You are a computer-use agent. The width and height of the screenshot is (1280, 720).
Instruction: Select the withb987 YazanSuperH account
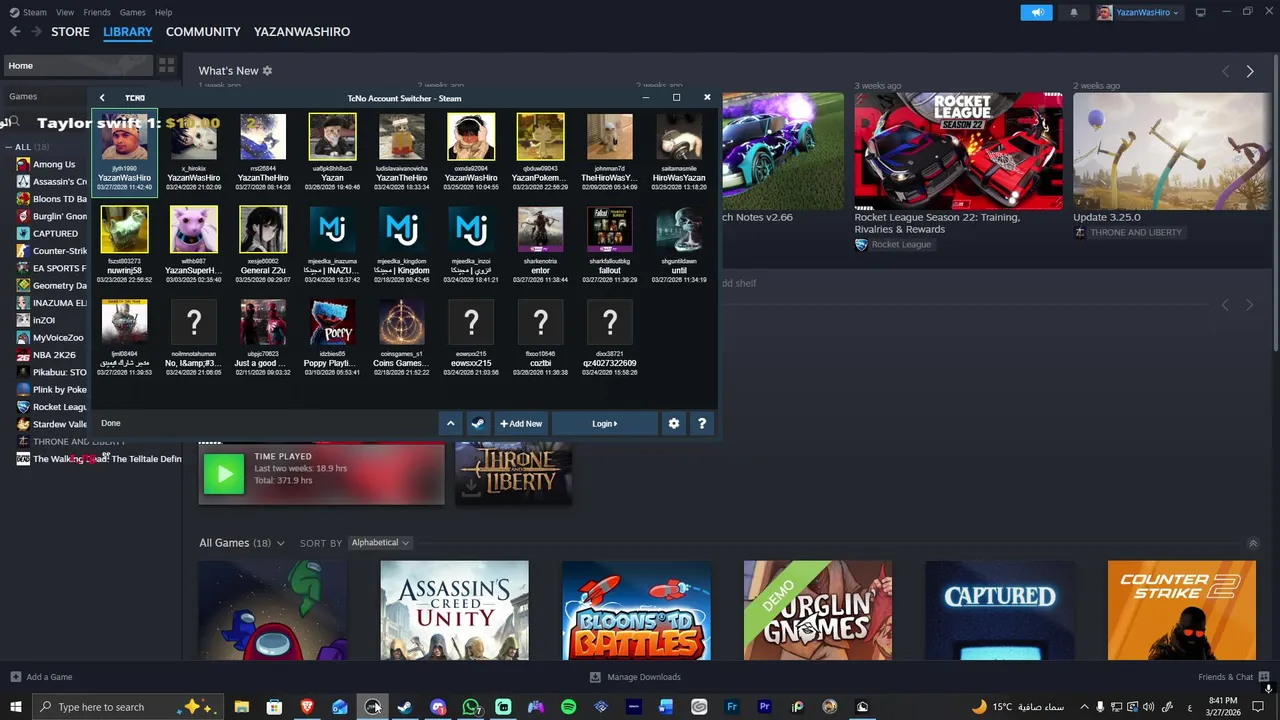[193, 245]
